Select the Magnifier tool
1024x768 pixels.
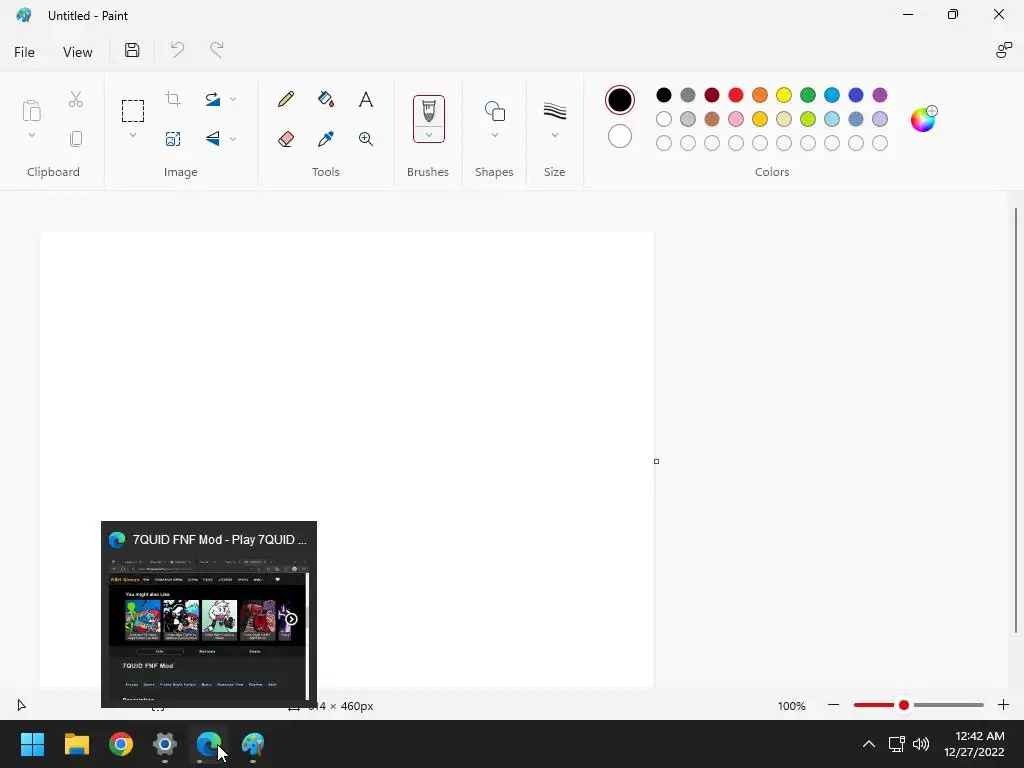click(366, 138)
